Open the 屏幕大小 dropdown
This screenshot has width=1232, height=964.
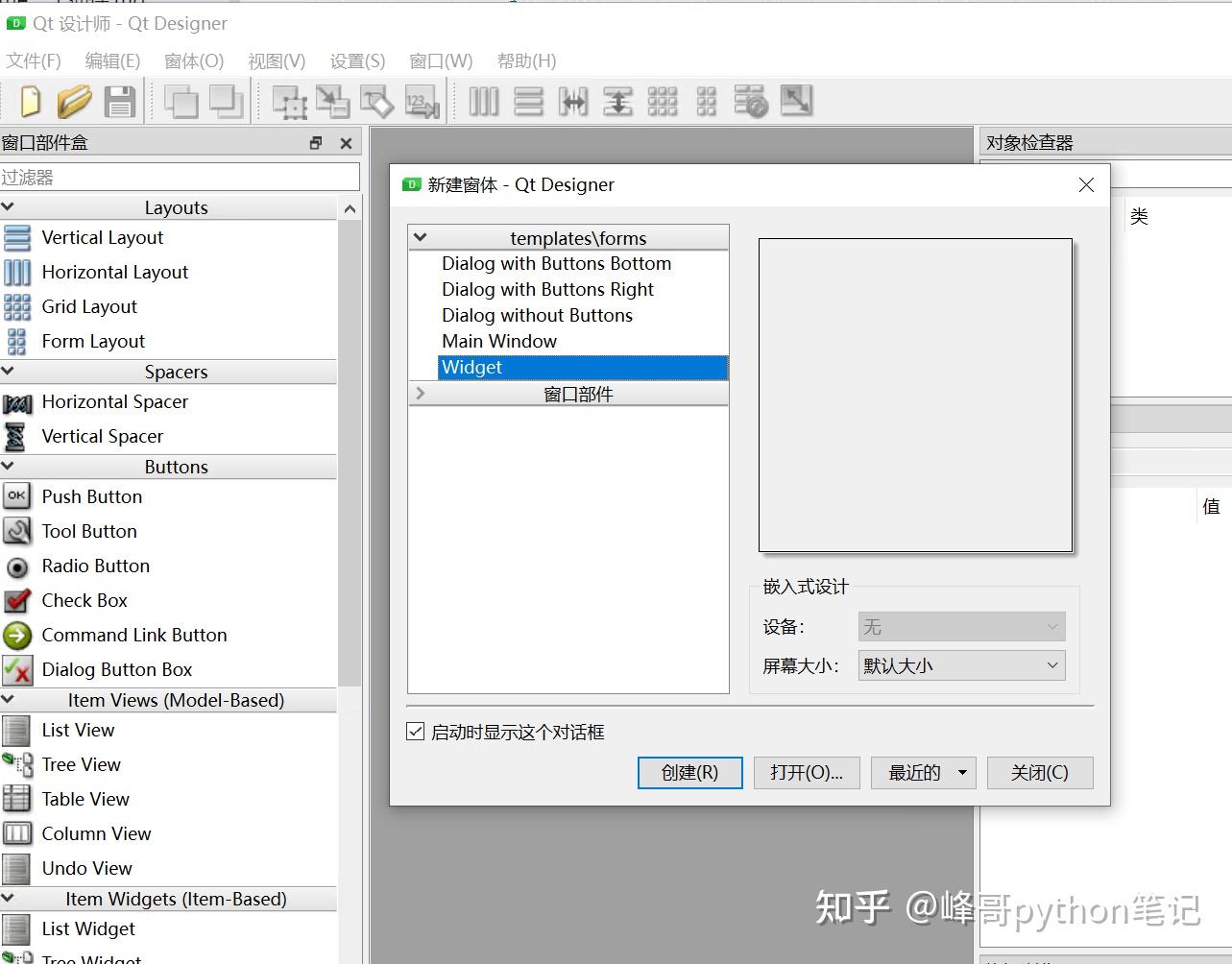(960, 665)
